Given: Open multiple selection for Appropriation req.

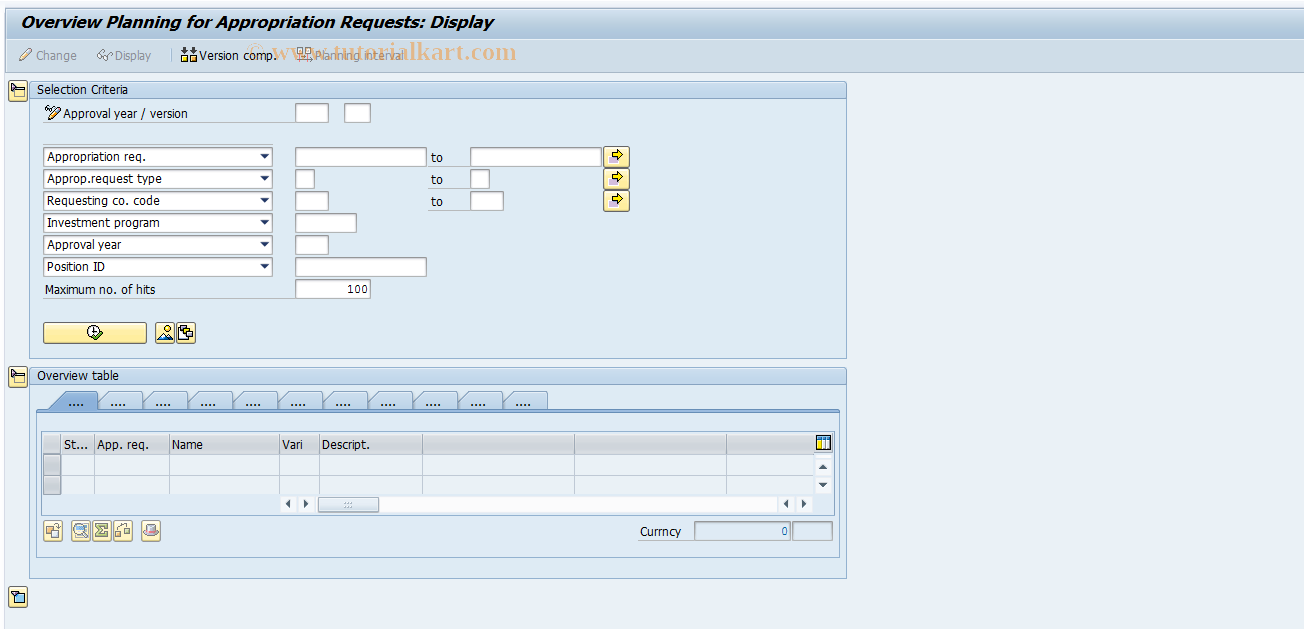Looking at the screenshot, I should [x=617, y=156].
